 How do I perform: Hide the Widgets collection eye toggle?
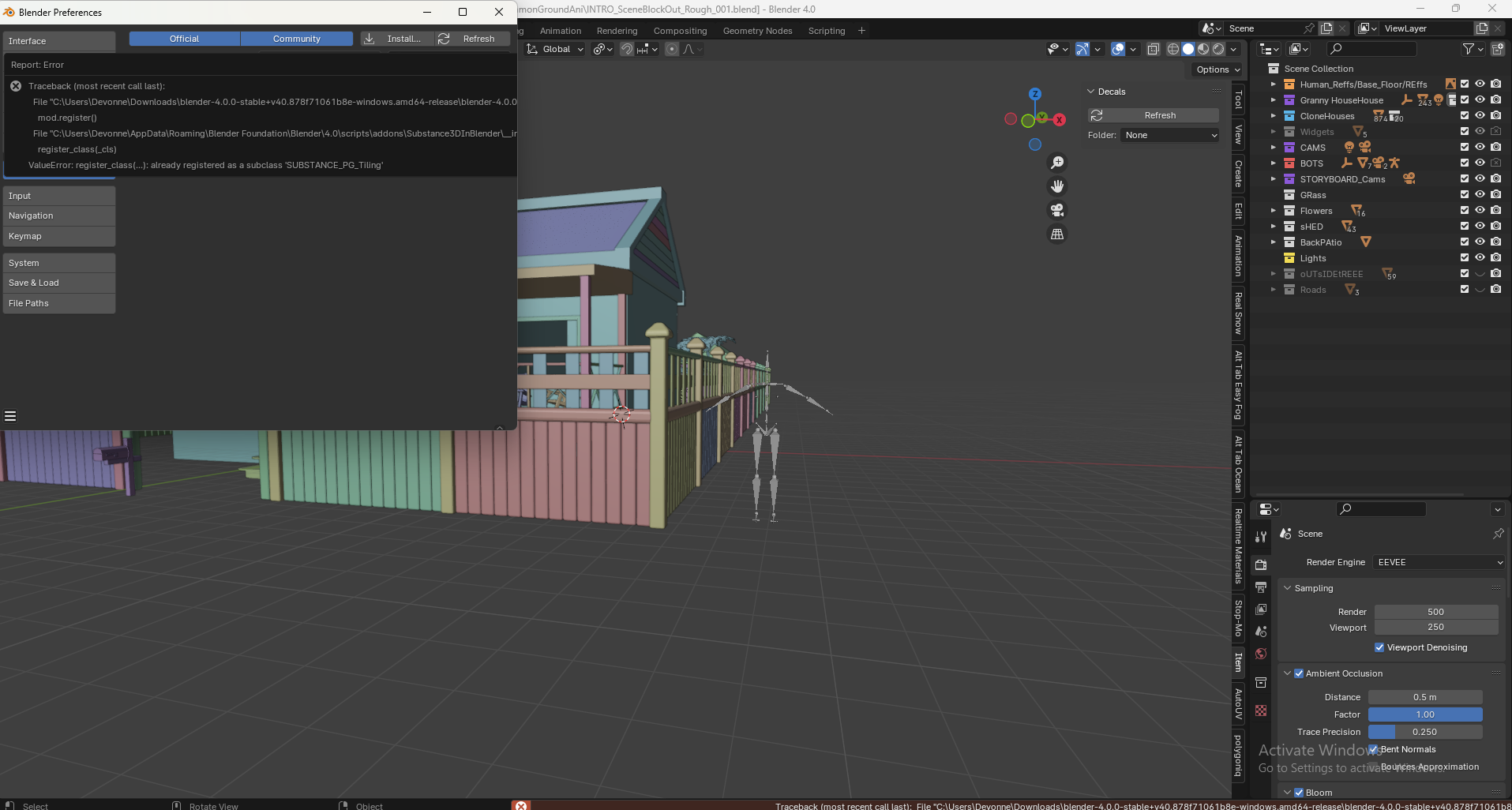click(1478, 131)
